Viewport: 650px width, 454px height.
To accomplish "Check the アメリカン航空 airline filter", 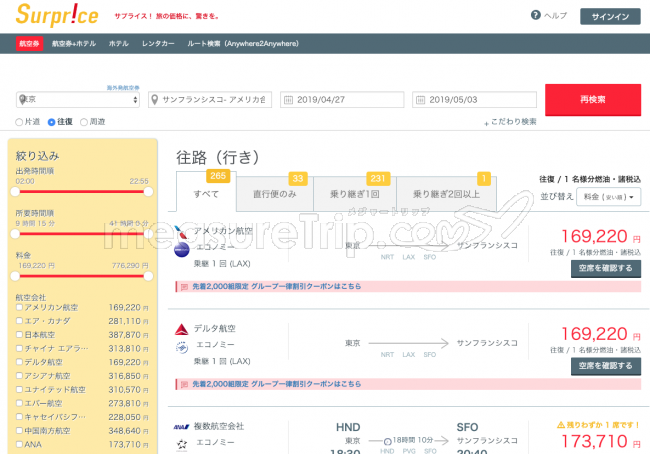I will (x=19, y=307).
